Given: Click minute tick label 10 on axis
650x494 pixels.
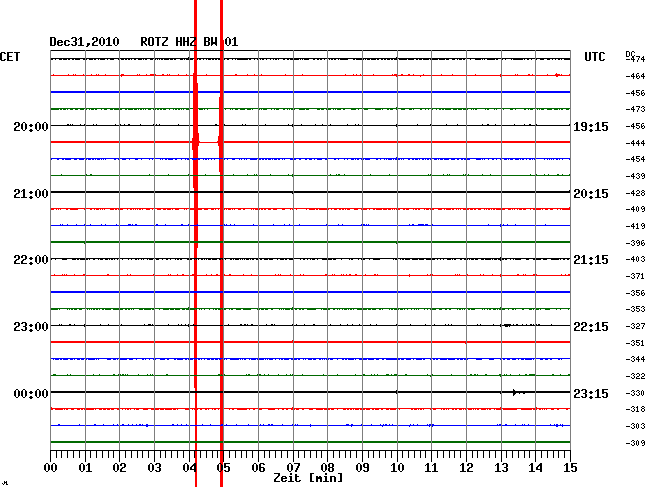Looking at the screenshot, I should point(397,468).
